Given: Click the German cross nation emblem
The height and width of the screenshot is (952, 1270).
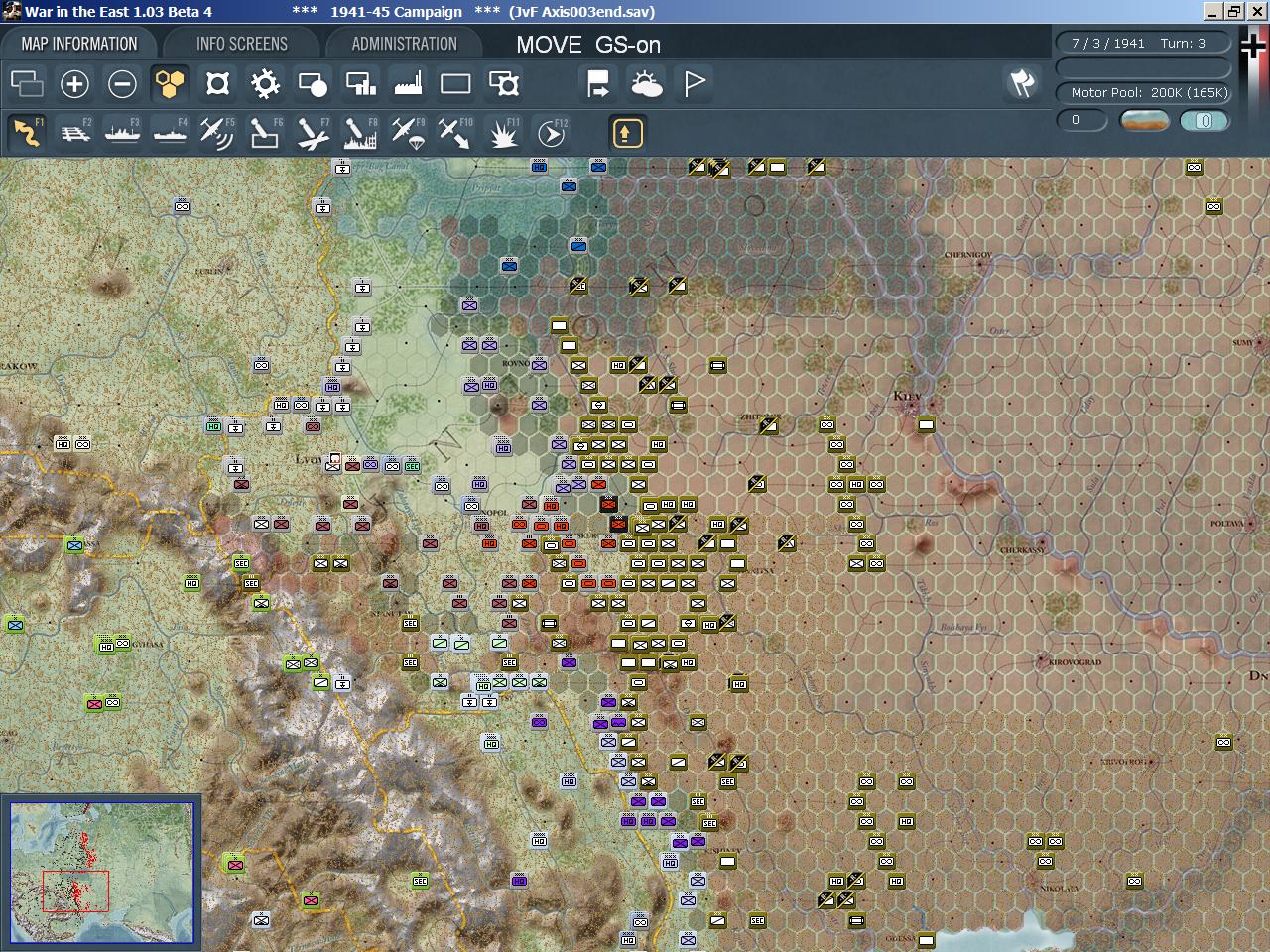Looking at the screenshot, I should 1253,48.
